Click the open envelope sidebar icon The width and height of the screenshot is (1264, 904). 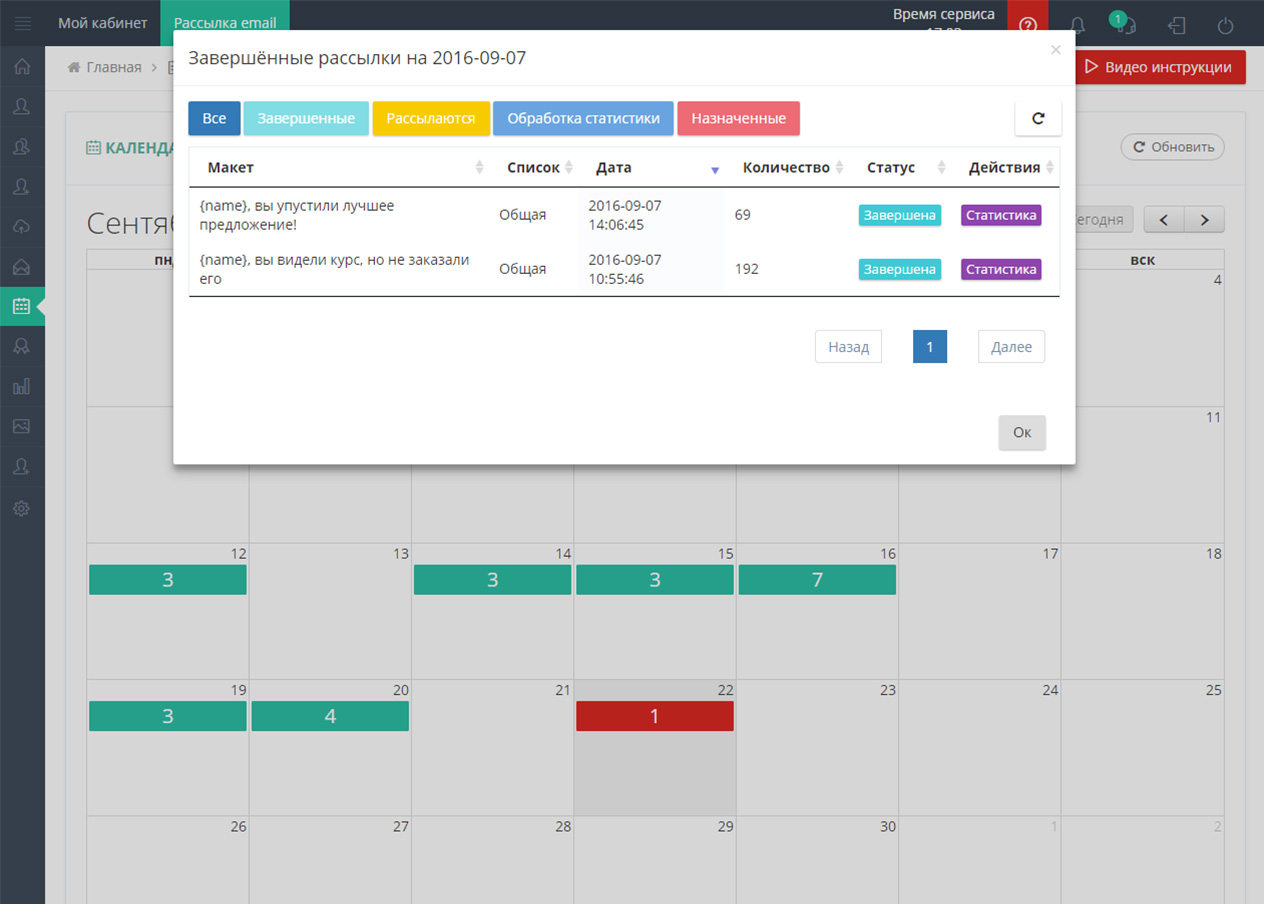tap(21, 267)
